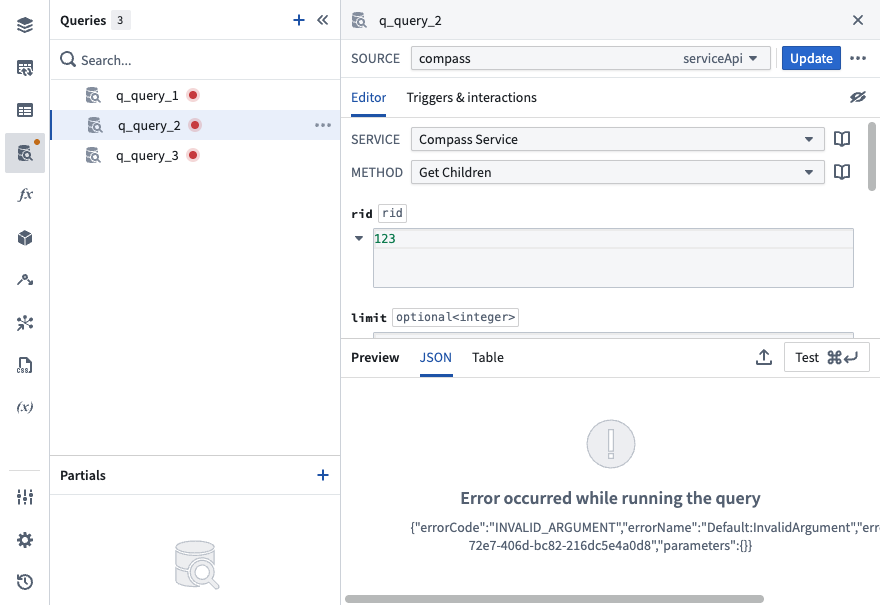Click the Update button
The height and width of the screenshot is (605, 880).
pos(811,58)
